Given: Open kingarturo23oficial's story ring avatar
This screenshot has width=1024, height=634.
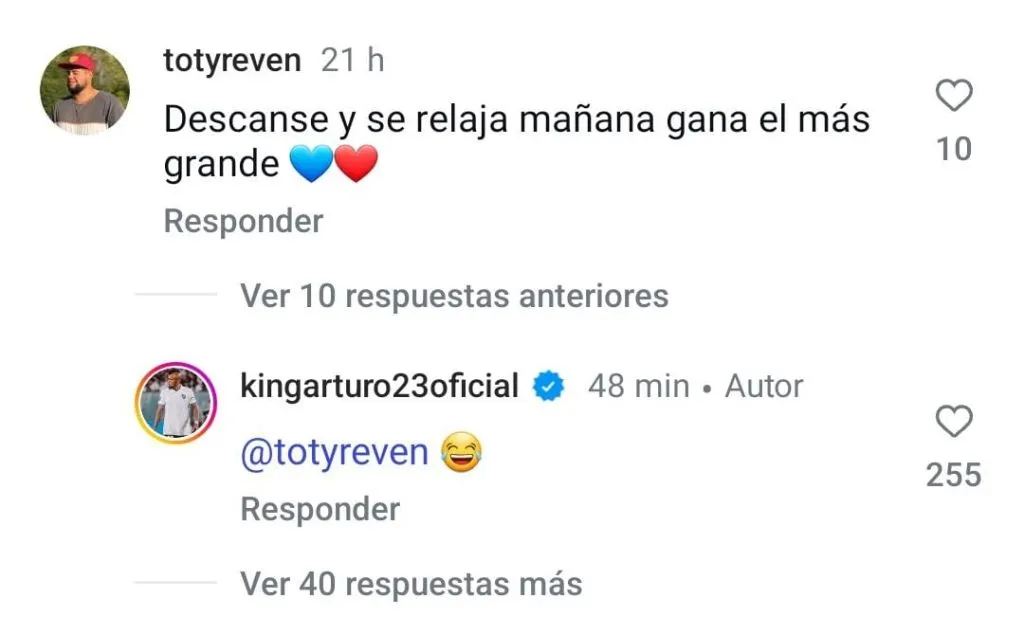Looking at the screenshot, I should [x=175, y=402].
